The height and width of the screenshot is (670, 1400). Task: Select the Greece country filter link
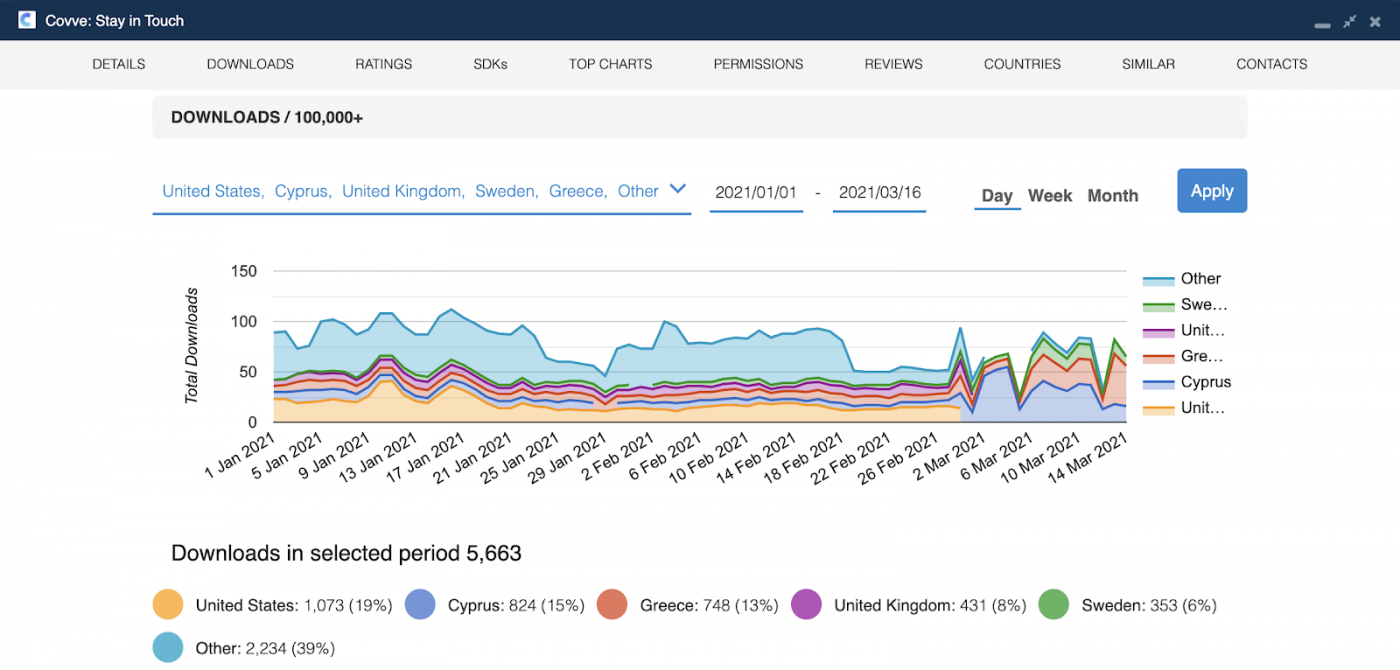(576, 190)
